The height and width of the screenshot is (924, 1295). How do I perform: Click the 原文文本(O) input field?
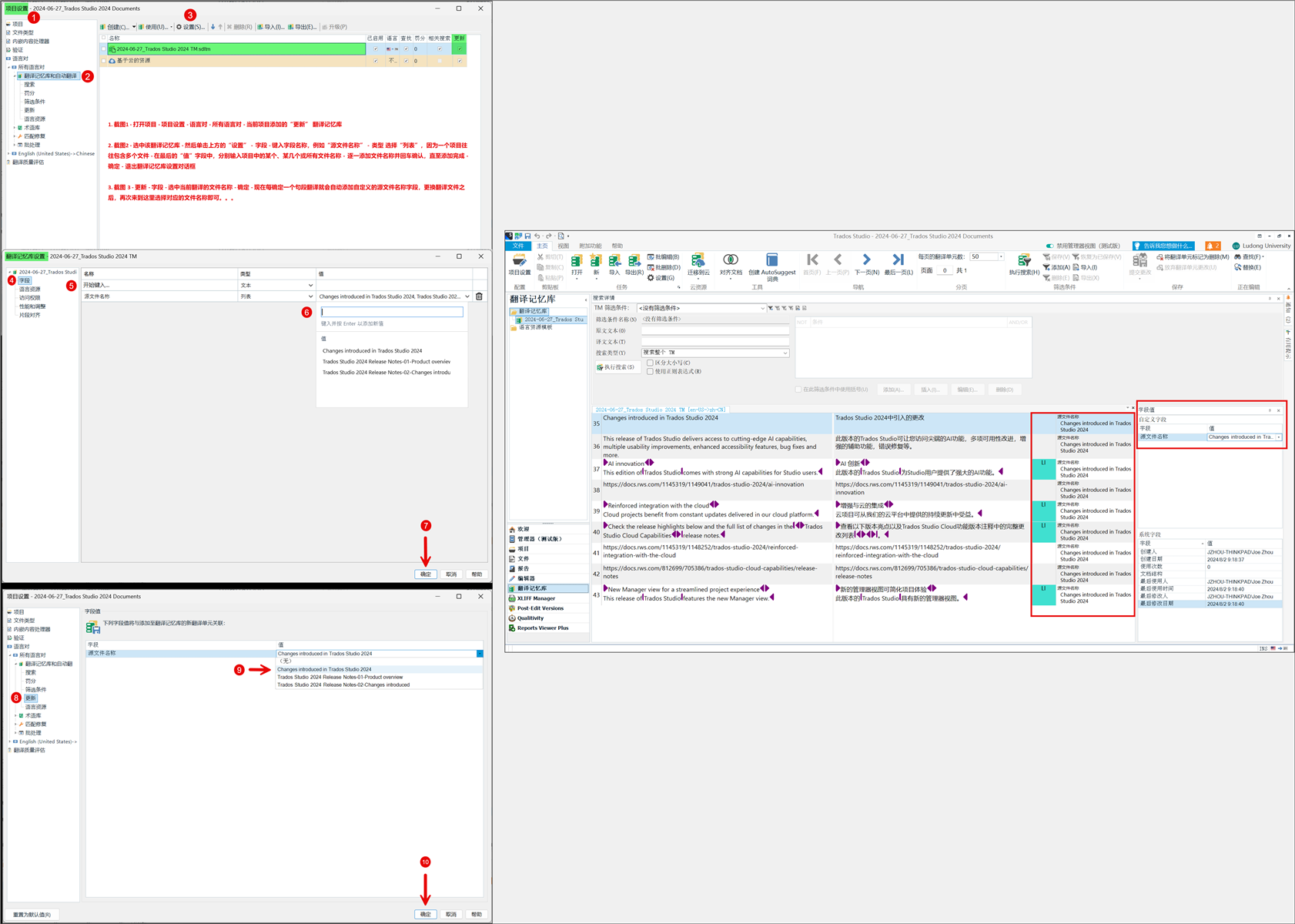point(715,330)
